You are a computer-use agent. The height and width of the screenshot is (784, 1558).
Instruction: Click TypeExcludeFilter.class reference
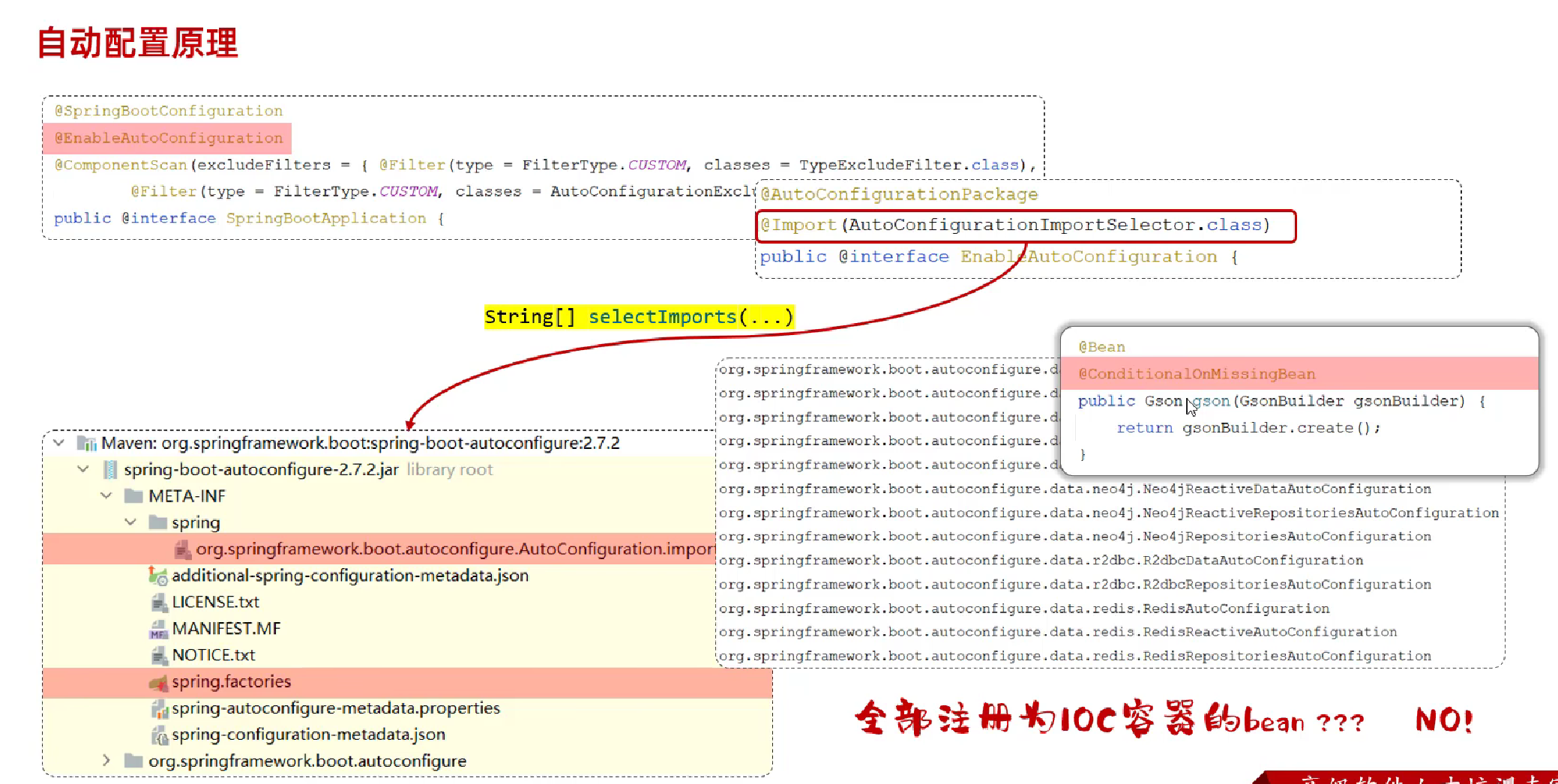909,165
